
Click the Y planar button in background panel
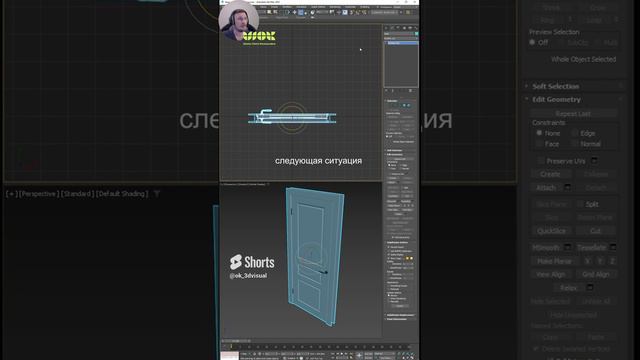click(x=600, y=261)
